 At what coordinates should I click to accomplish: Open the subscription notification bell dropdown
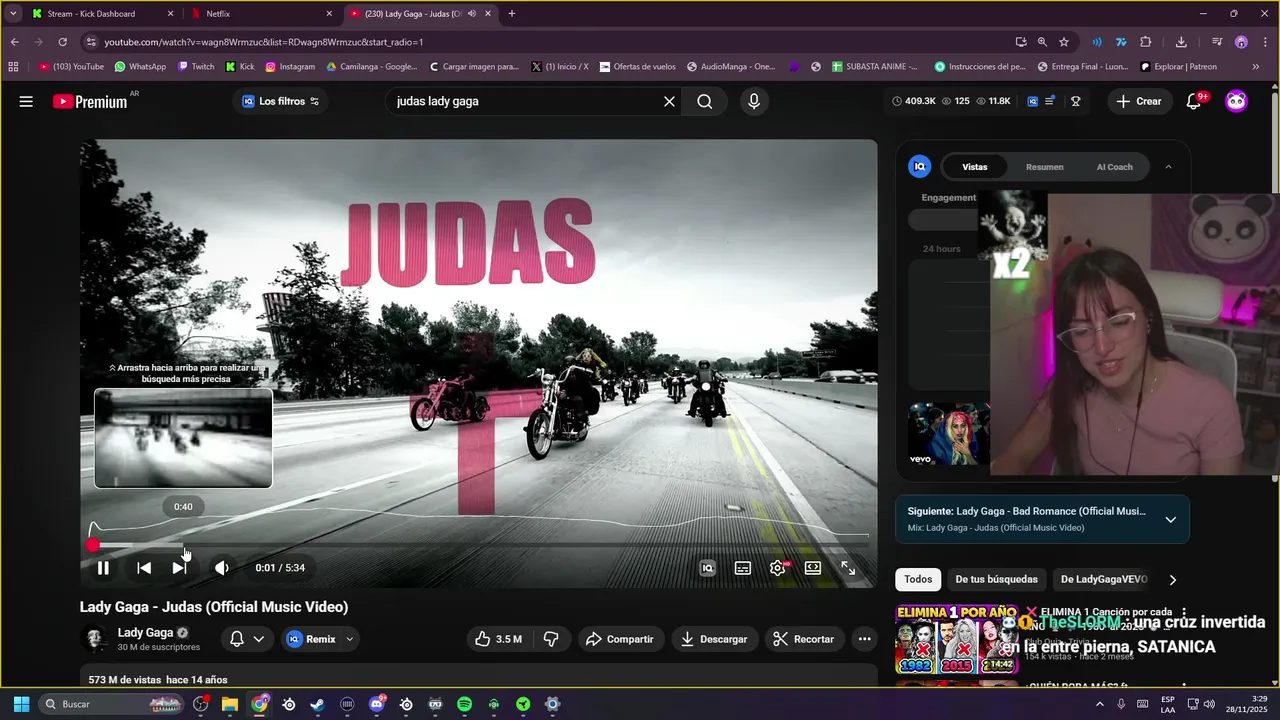click(247, 639)
